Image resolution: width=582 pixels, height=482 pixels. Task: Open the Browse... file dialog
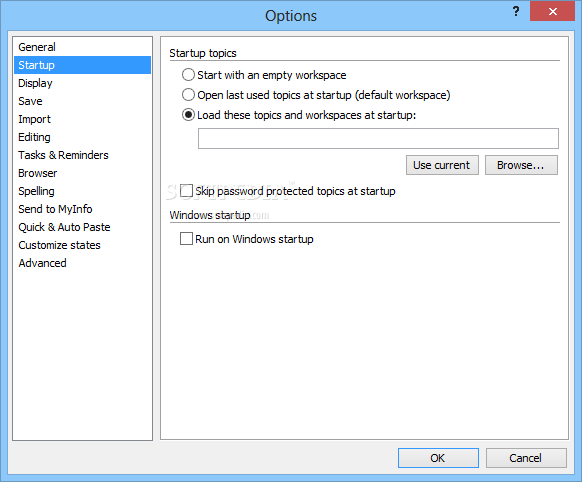[x=521, y=165]
